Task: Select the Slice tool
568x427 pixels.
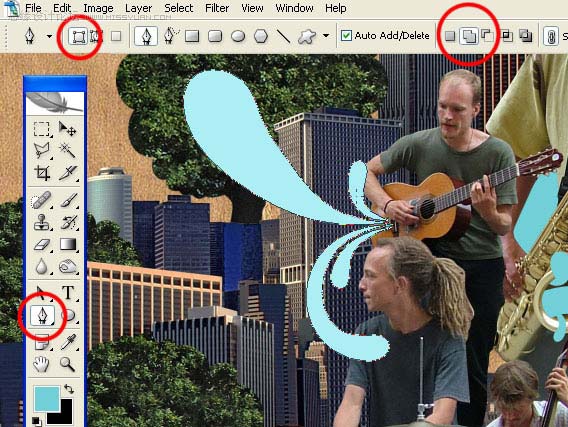Action: tap(67, 173)
